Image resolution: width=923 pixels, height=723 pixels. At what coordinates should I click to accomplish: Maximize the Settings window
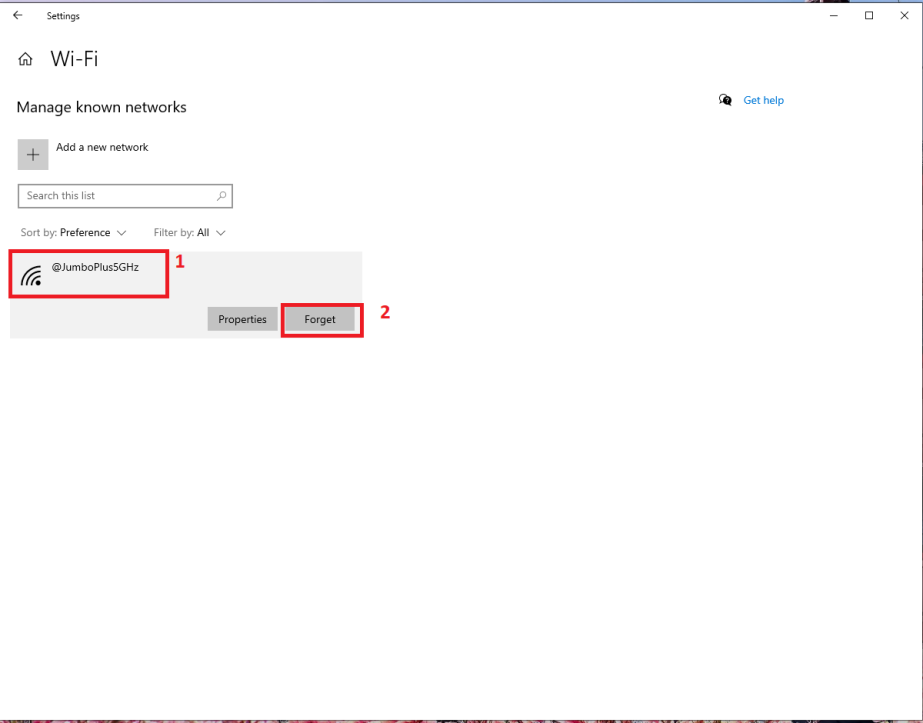tap(869, 15)
